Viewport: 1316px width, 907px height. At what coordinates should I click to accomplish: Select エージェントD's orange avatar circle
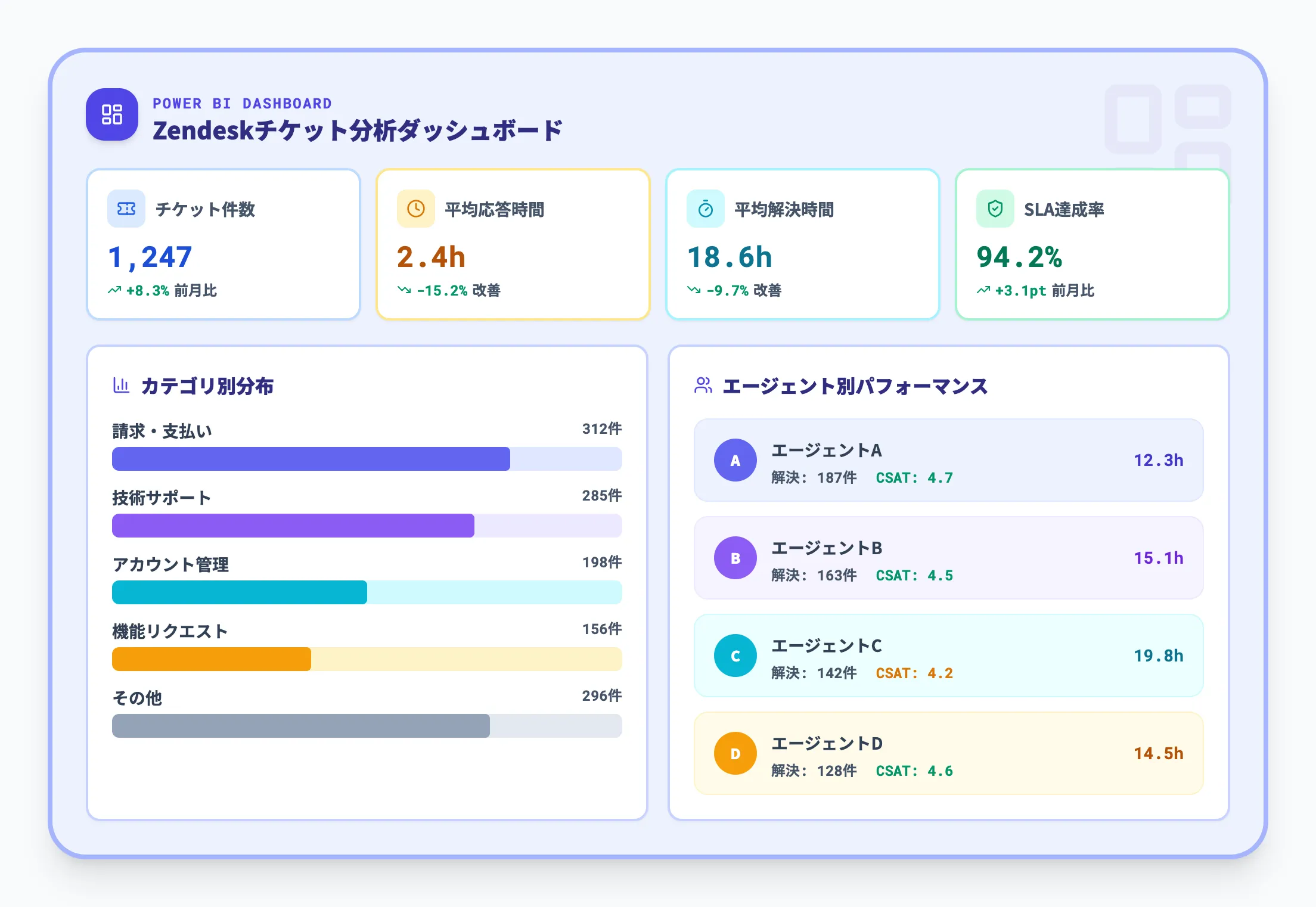[735, 753]
